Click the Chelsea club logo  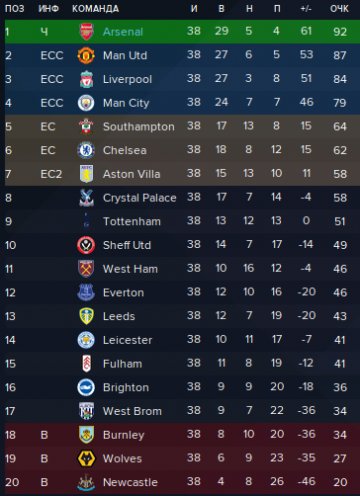tap(86, 150)
